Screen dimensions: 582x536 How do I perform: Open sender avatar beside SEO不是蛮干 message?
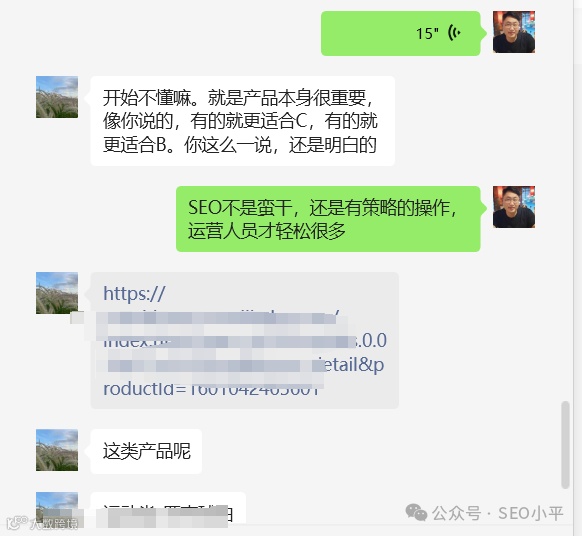pos(514,207)
